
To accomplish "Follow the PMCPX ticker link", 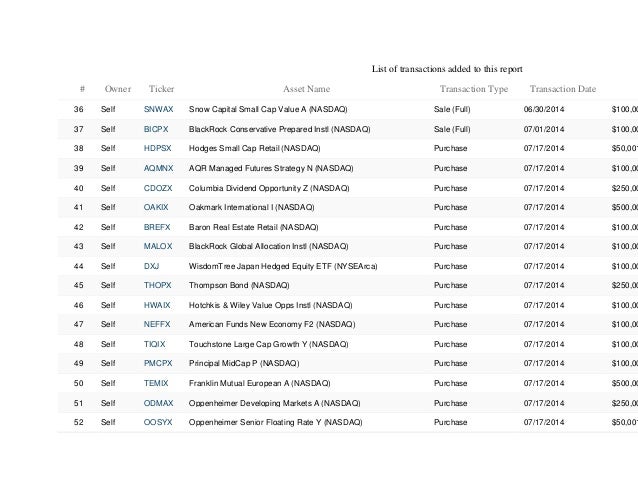I will [x=158, y=363].
